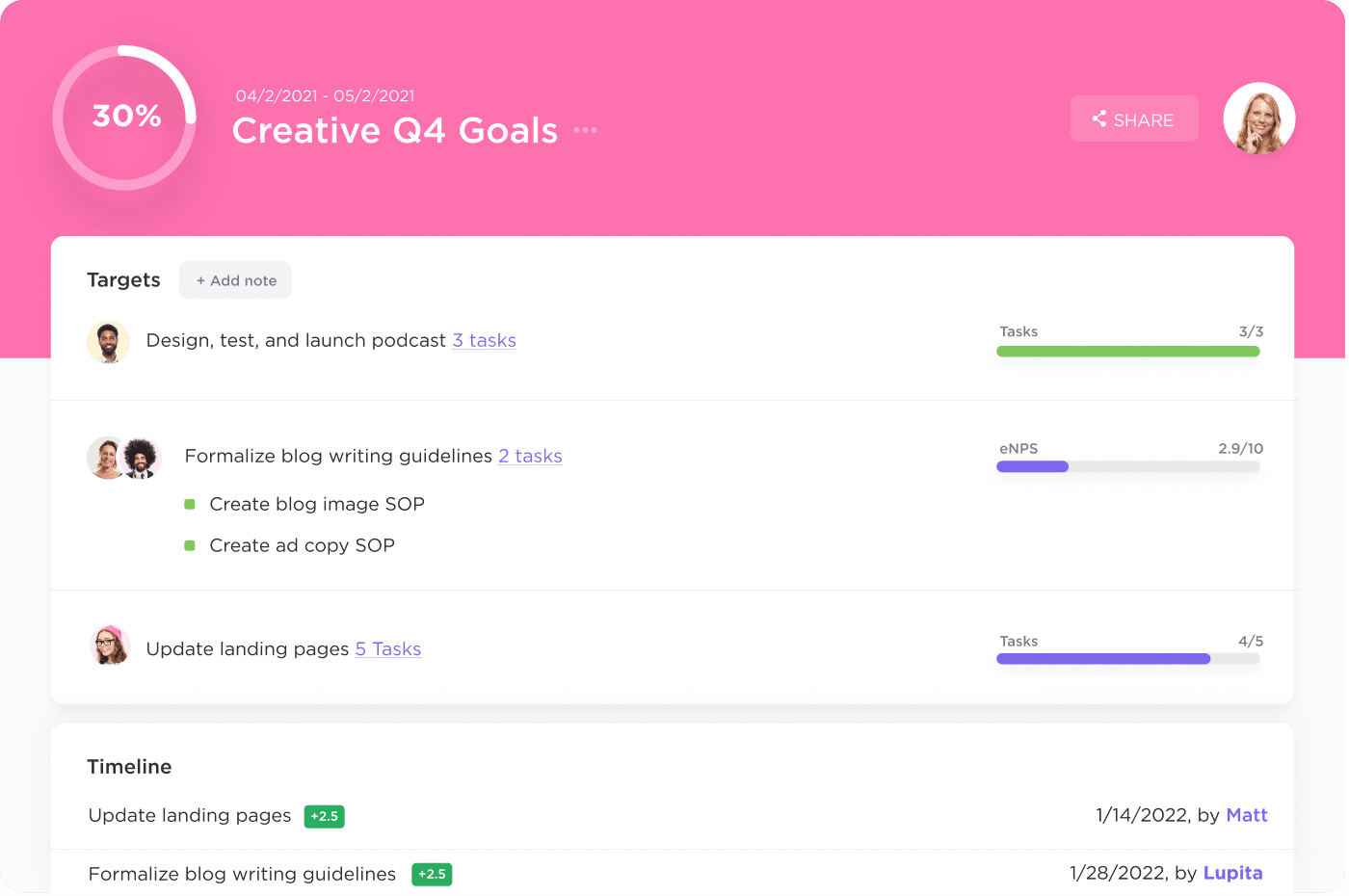Open the three-dot menu beside Creative Q4 Goals
The height and width of the screenshot is (896, 1349).
point(585,130)
